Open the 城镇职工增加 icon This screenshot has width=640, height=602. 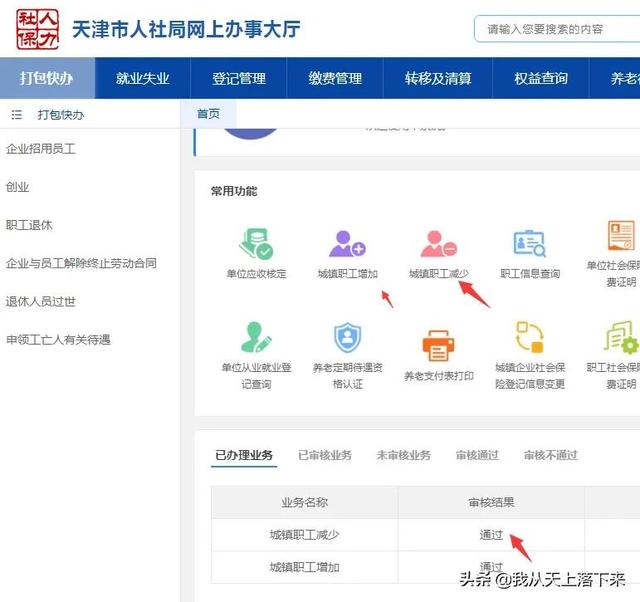pyautogui.click(x=347, y=244)
